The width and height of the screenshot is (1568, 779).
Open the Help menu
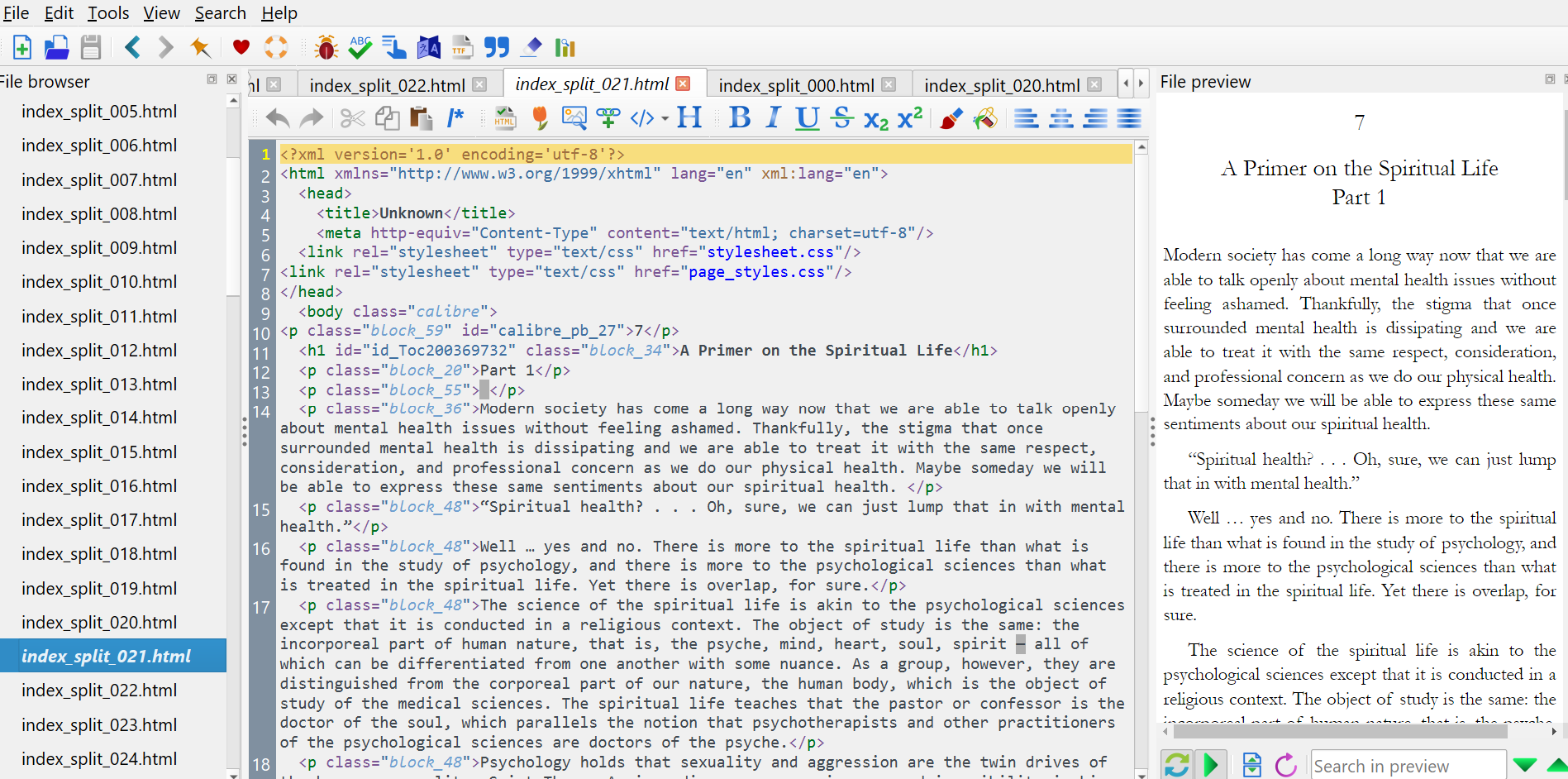pos(279,13)
